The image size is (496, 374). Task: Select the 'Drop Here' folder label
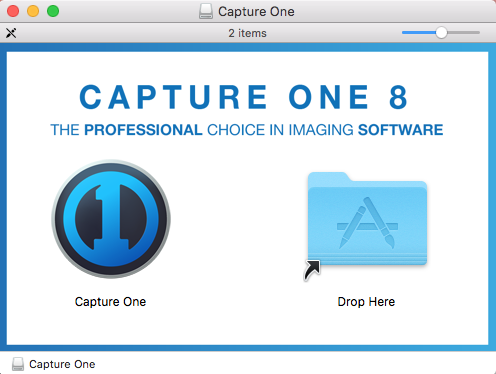[x=366, y=302]
